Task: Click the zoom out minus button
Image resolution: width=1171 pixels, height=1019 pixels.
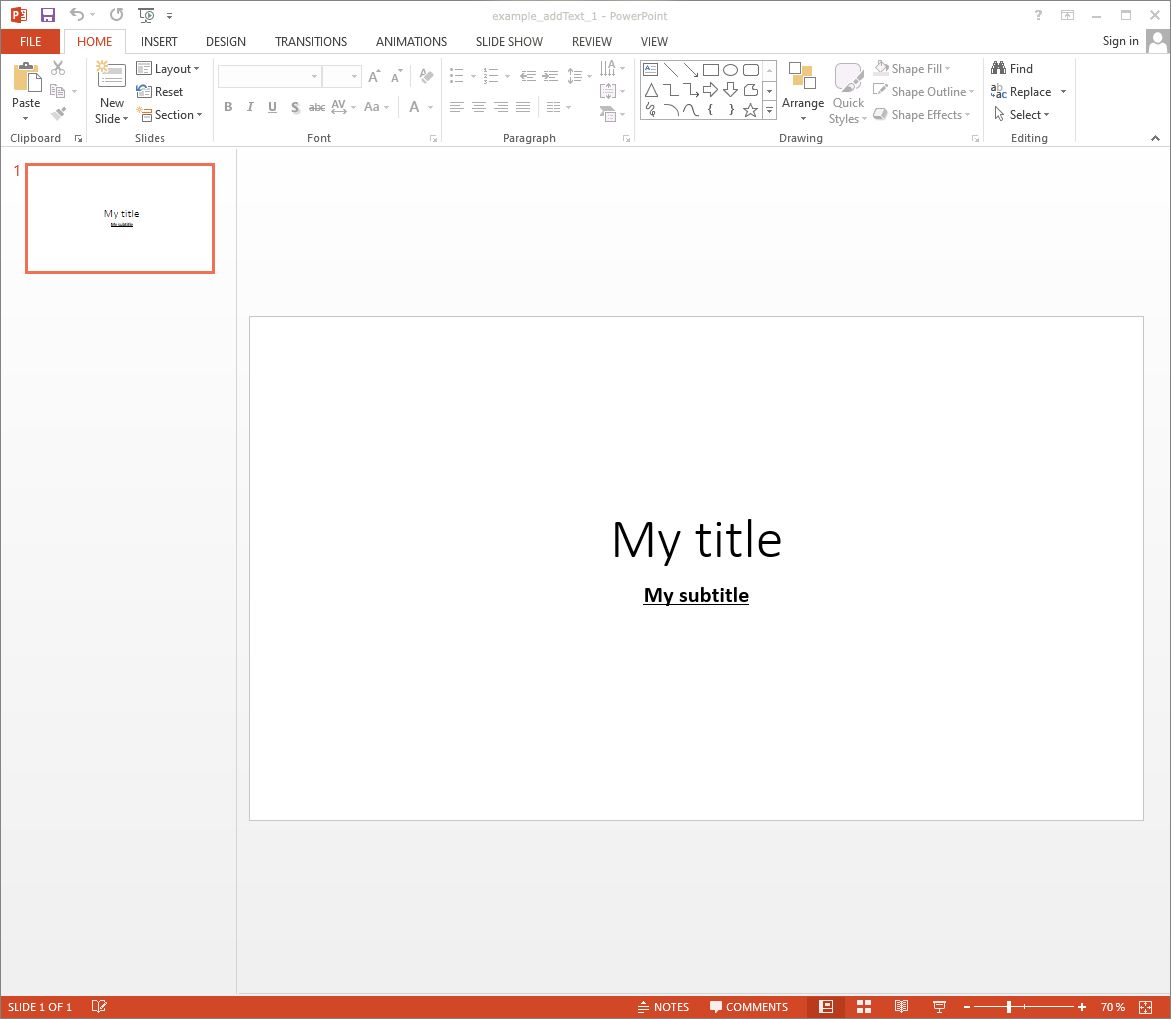Action: tap(966, 1007)
